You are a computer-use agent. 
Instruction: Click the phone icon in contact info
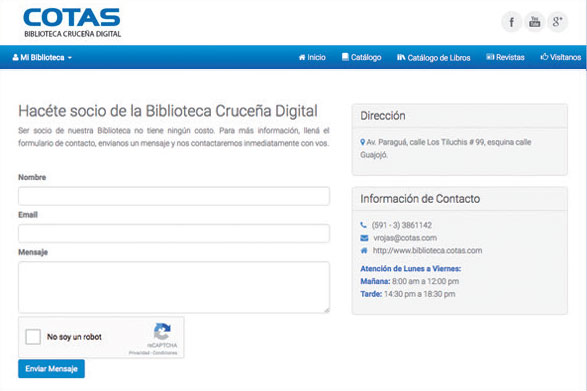[x=363, y=225]
